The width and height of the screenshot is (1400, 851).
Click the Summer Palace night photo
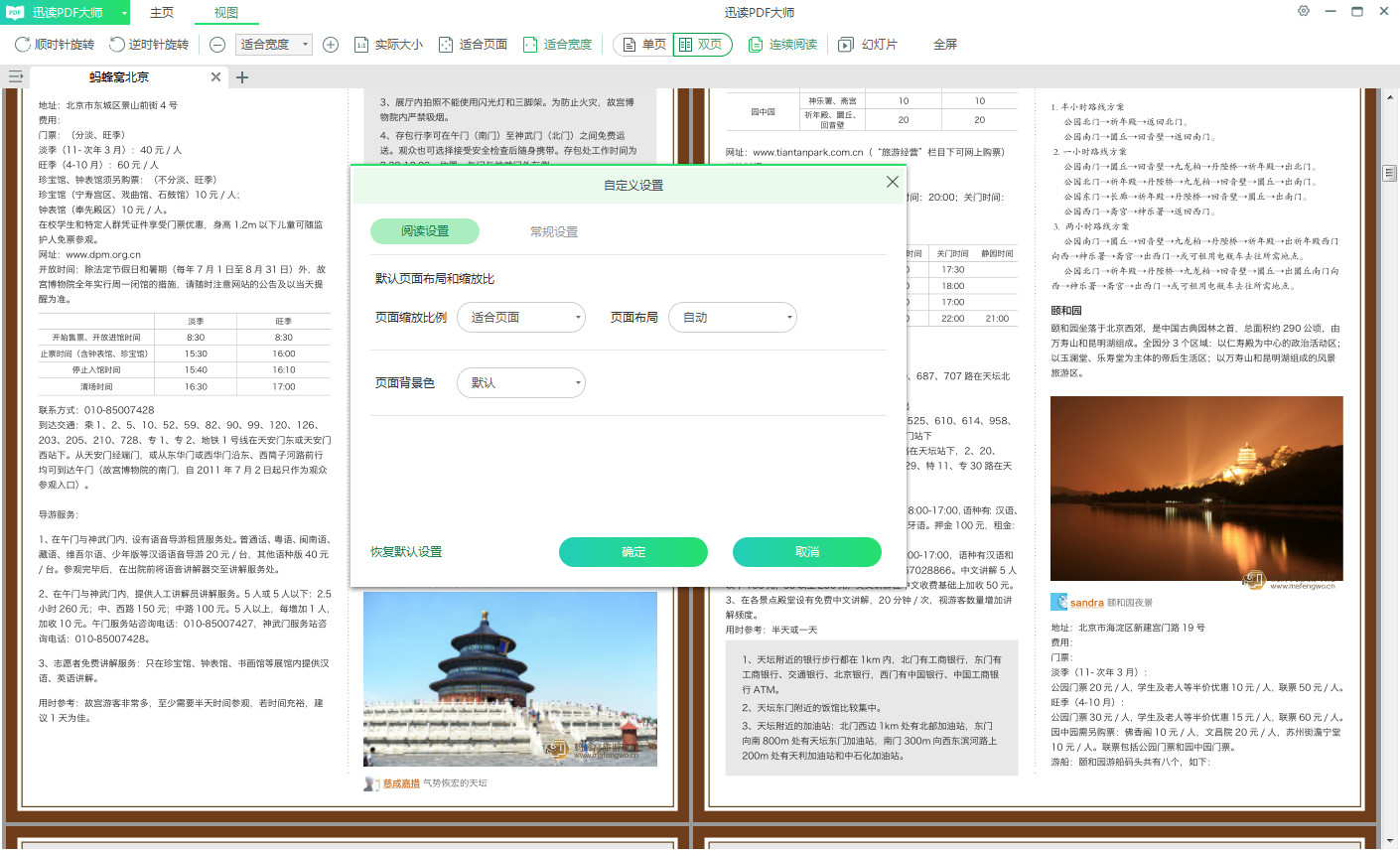(x=1196, y=489)
